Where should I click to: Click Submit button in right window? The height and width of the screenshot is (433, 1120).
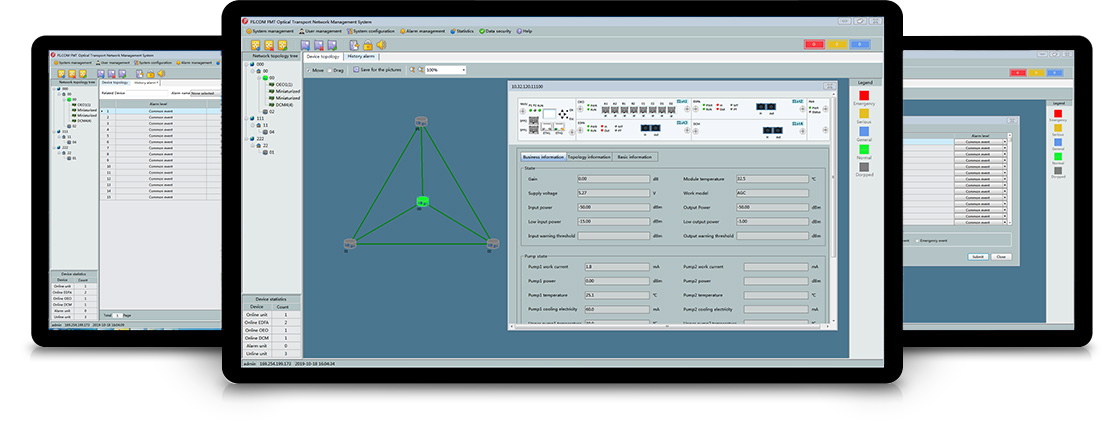(978, 257)
